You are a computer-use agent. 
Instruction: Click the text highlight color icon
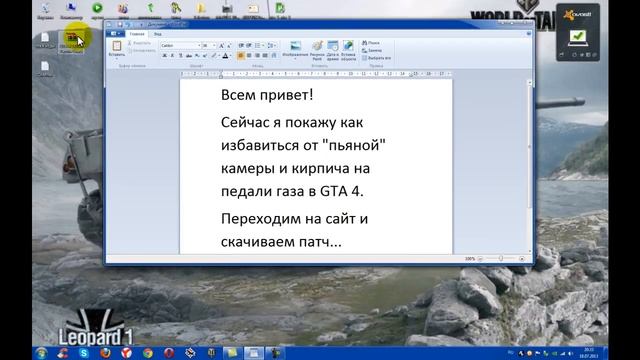pyautogui.click(x=214, y=56)
